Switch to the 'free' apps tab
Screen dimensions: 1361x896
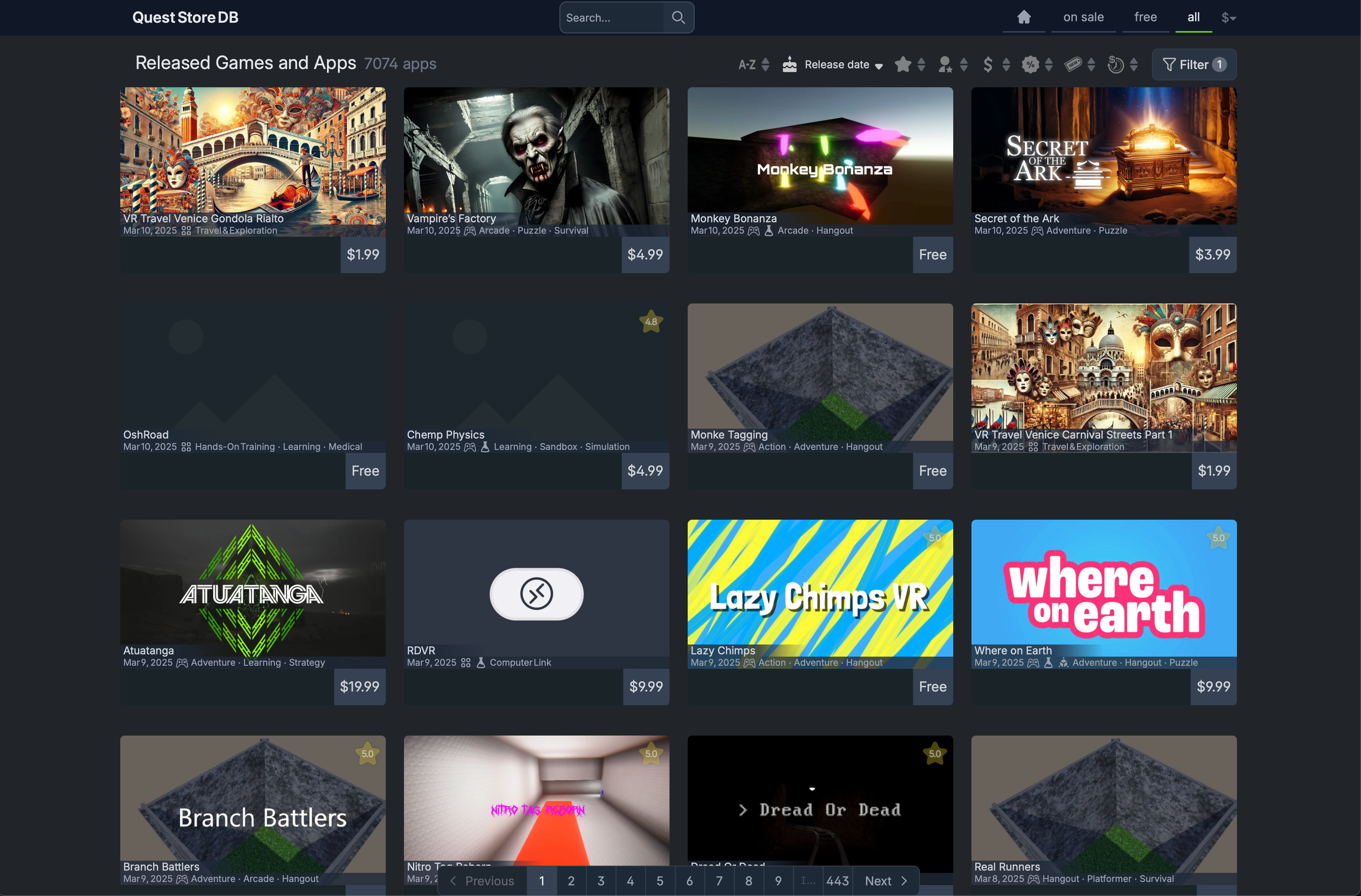(1146, 17)
